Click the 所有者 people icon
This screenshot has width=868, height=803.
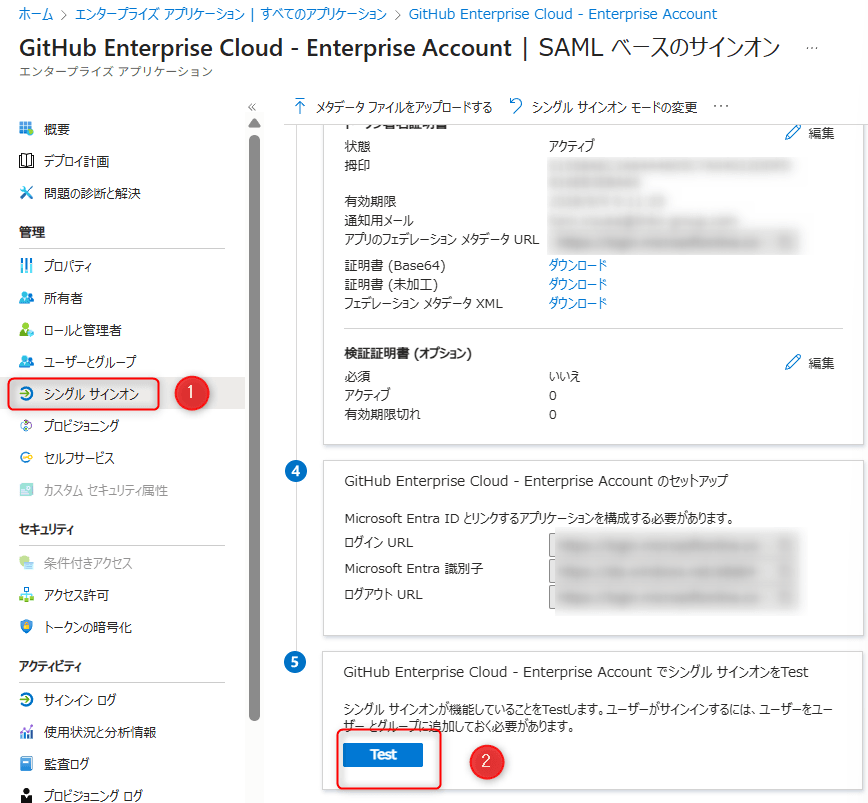point(26,298)
